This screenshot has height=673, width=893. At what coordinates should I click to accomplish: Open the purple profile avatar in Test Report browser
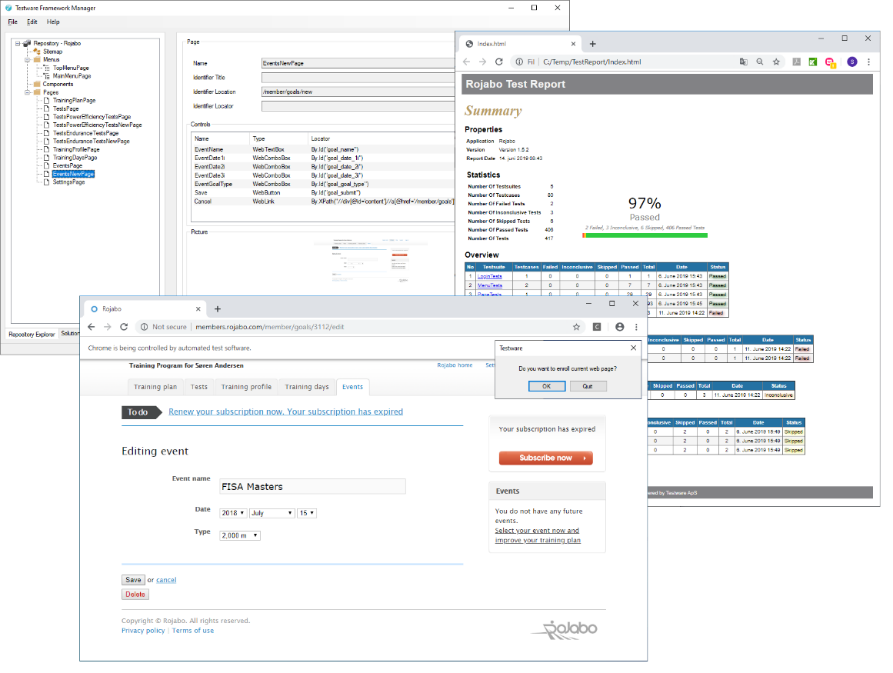point(852,61)
